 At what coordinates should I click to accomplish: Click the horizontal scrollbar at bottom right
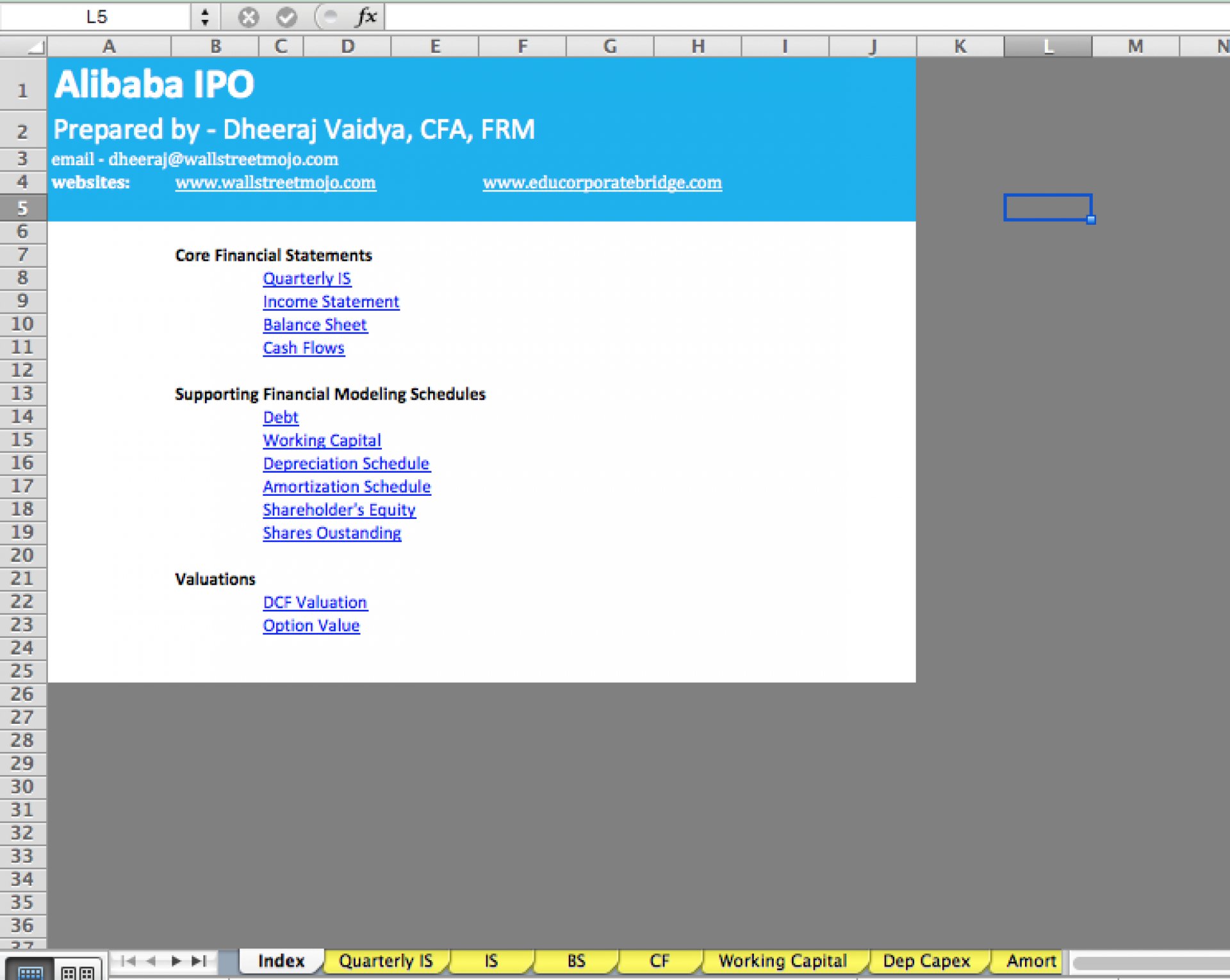(1150, 962)
